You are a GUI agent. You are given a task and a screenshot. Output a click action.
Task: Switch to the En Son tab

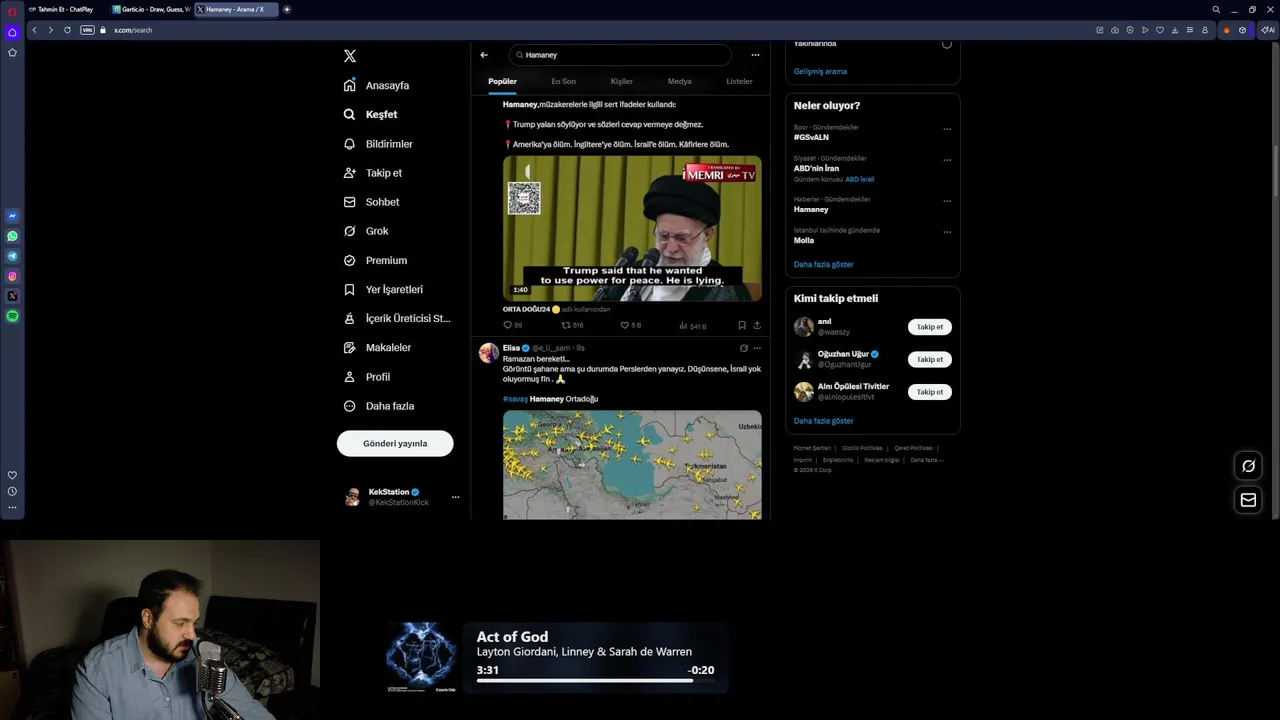[x=563, y=81]
